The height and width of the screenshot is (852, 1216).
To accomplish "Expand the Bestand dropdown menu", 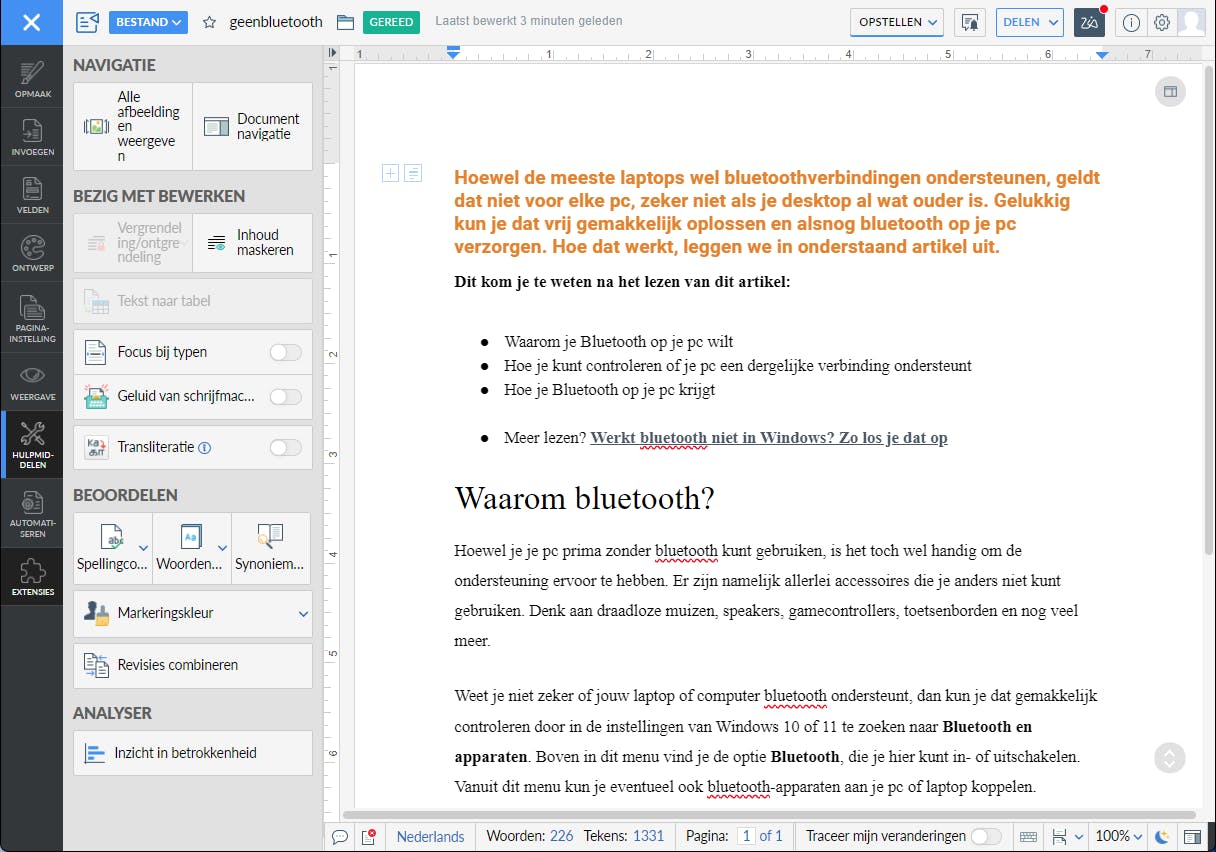I will point(148,22).
